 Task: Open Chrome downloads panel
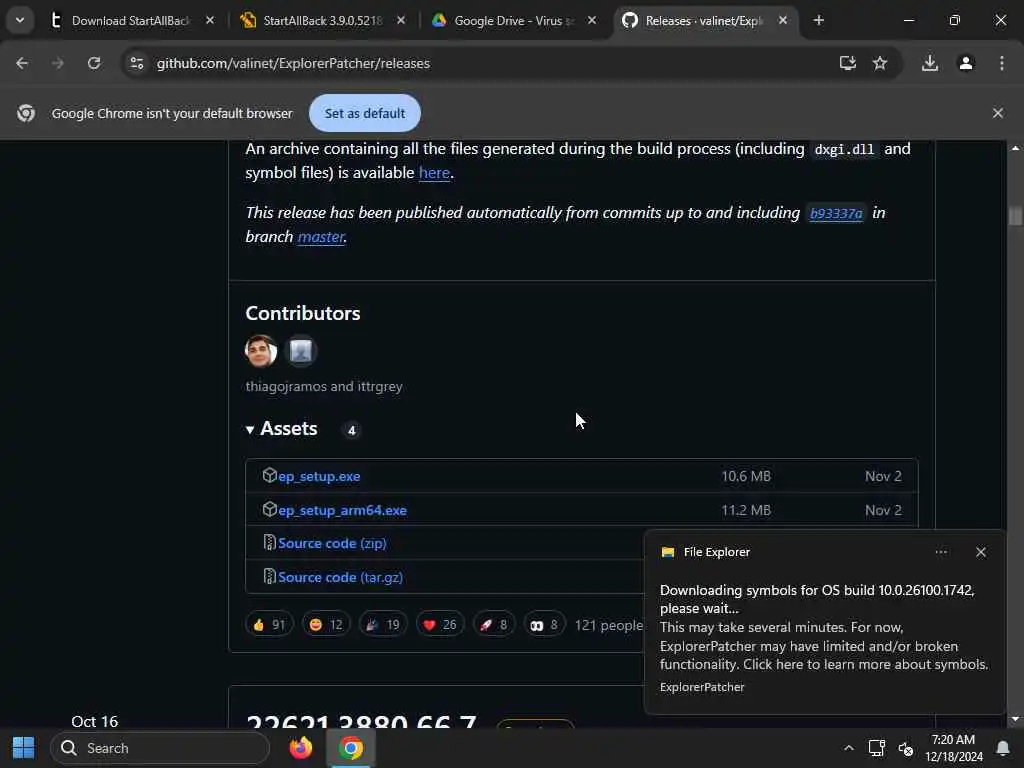coord(930,63)
